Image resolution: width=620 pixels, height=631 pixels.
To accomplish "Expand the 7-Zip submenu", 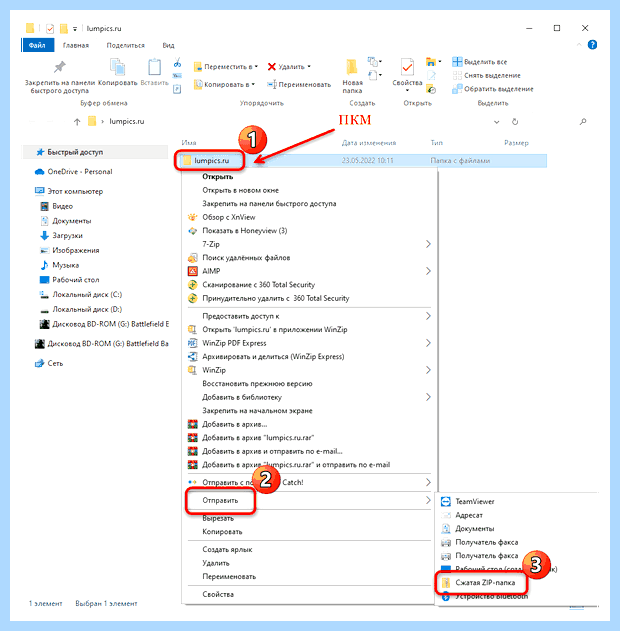I will pyautogui.click(x=309, y=244).
